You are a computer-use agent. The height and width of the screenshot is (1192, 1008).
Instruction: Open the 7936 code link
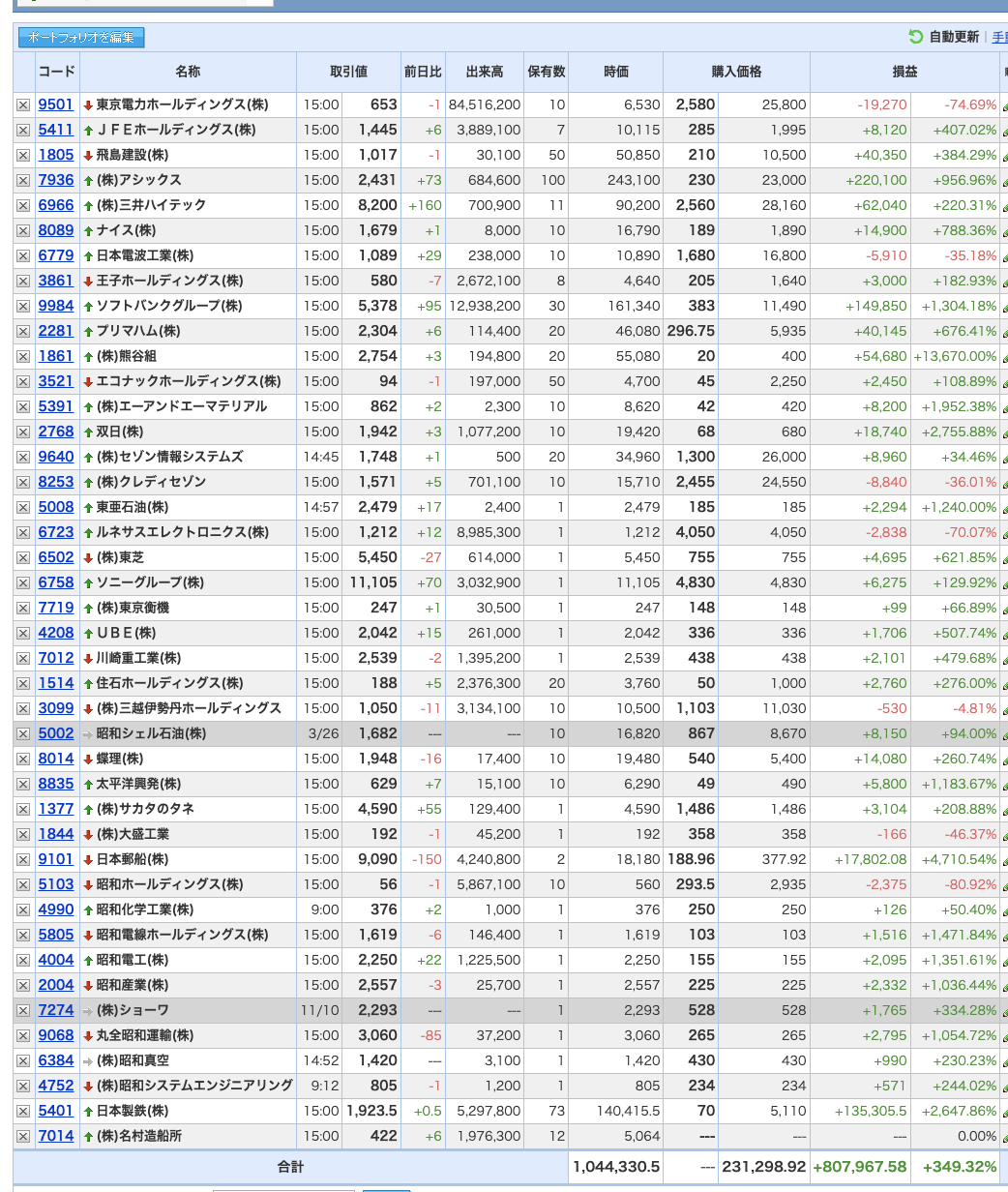[56, 180]
